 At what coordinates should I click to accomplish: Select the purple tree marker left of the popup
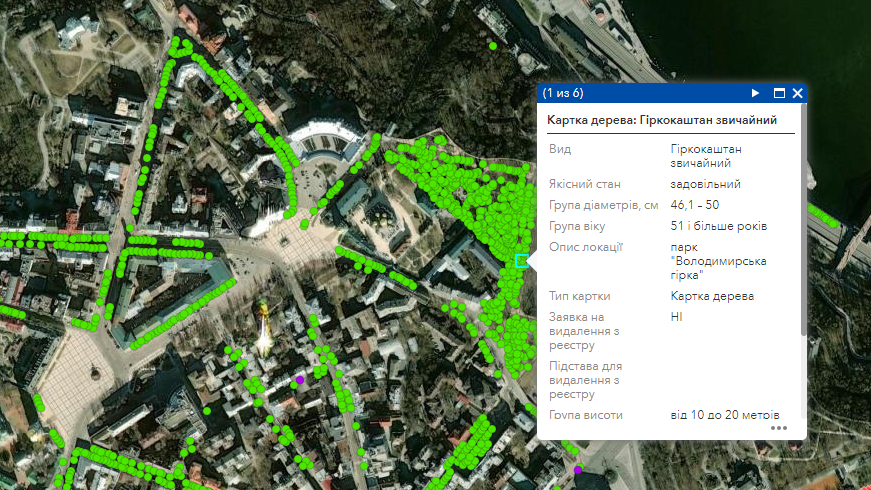pos(298,380)
